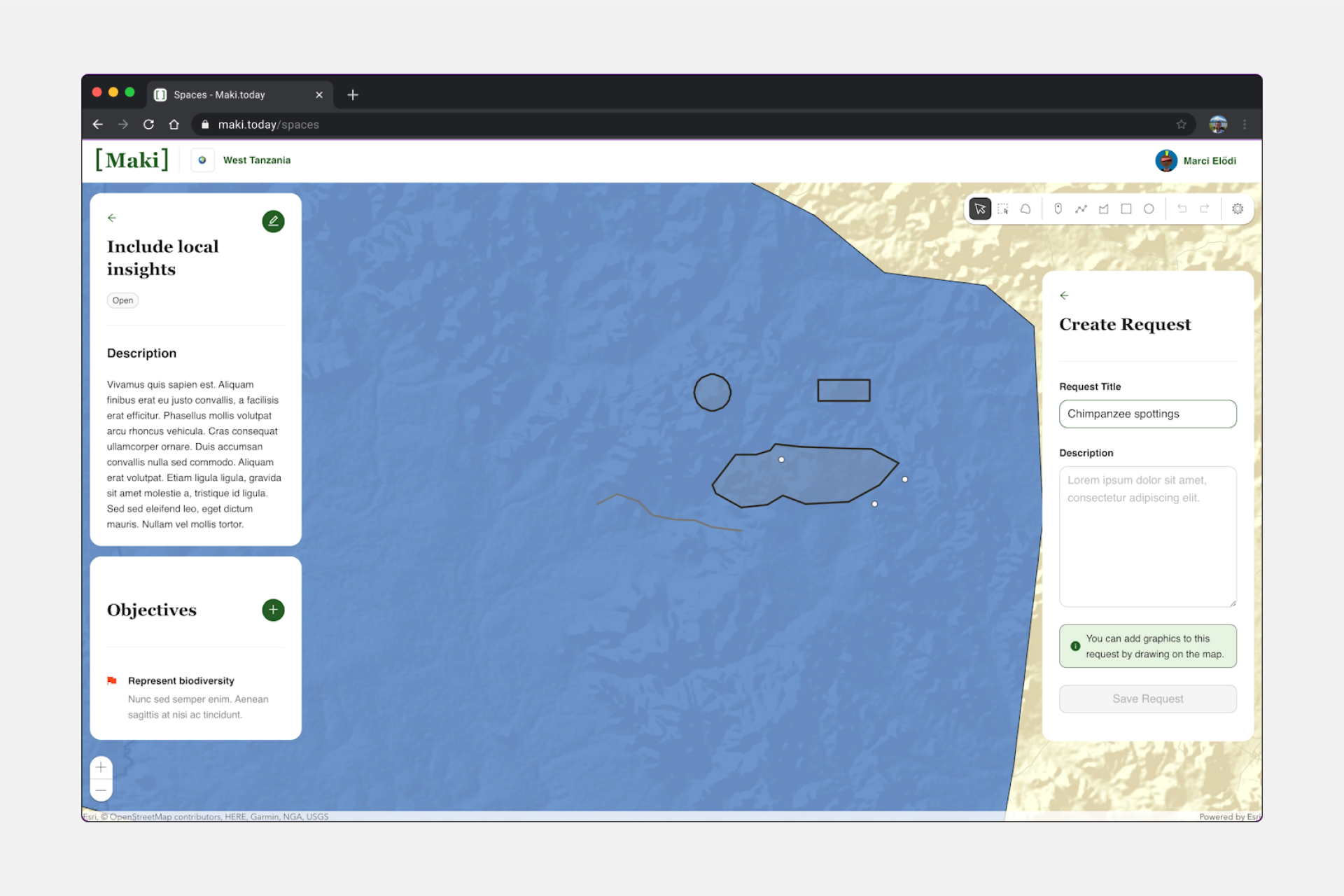The width and height of the screenshot is (1344, 896).
Task: Open sketch settings gear
Action: [1238, 209]
